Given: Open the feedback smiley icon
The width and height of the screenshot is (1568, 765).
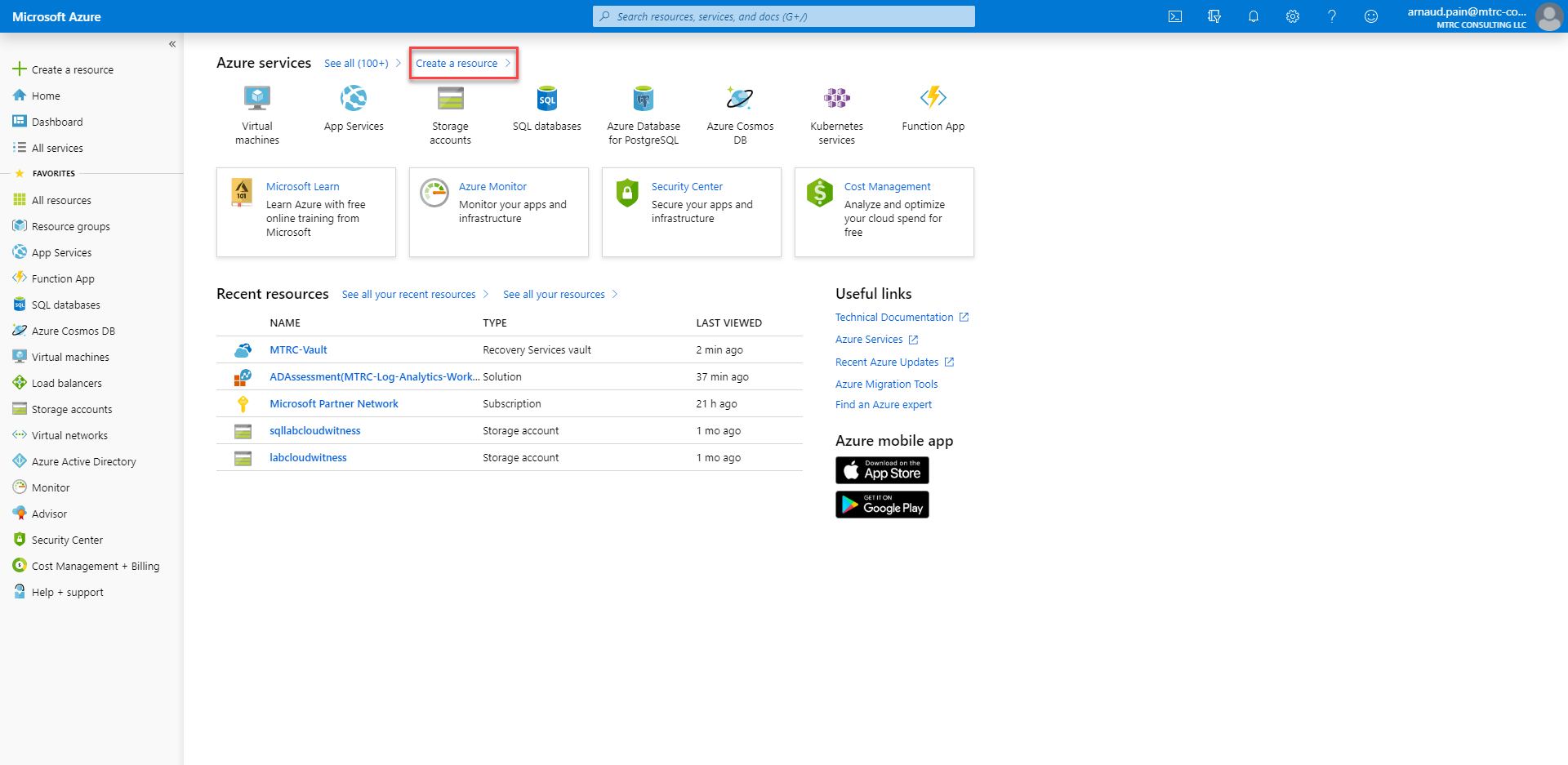Looking at the screenshot, I should click(1371, 16).
